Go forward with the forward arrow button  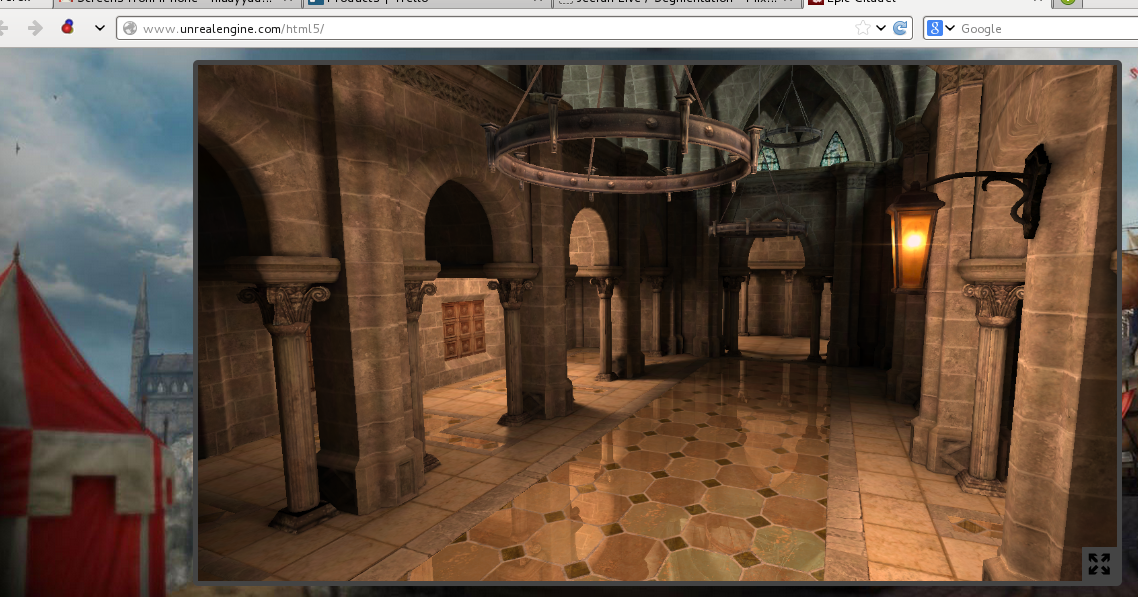click(x=35, y=28)
